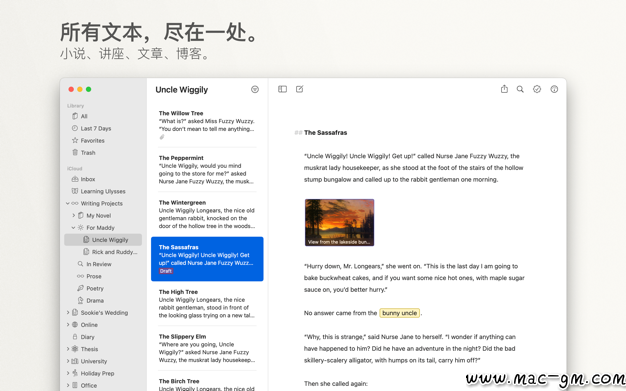Expand Sookie's Wedding chevron

[67, 313]
